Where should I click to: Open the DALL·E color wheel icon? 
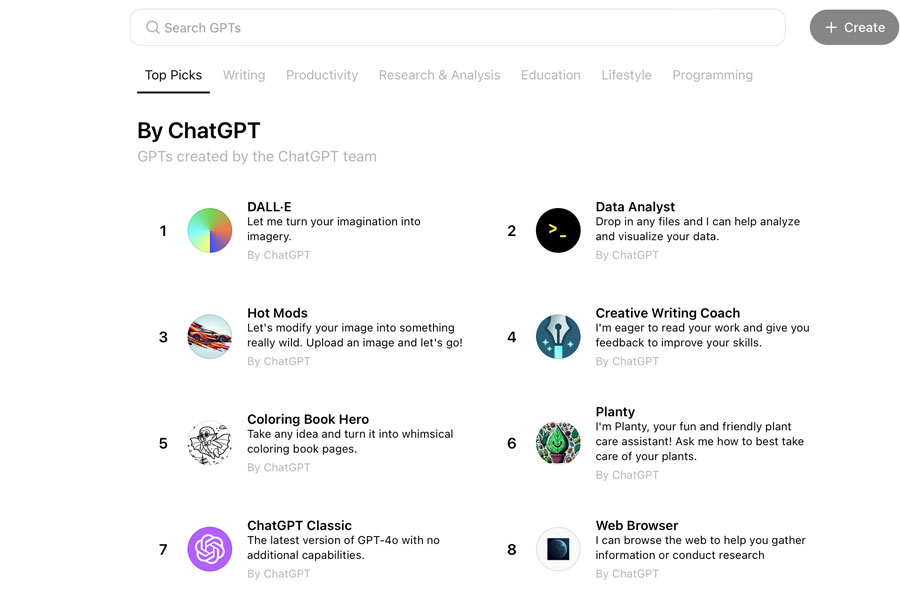(210, 230)
